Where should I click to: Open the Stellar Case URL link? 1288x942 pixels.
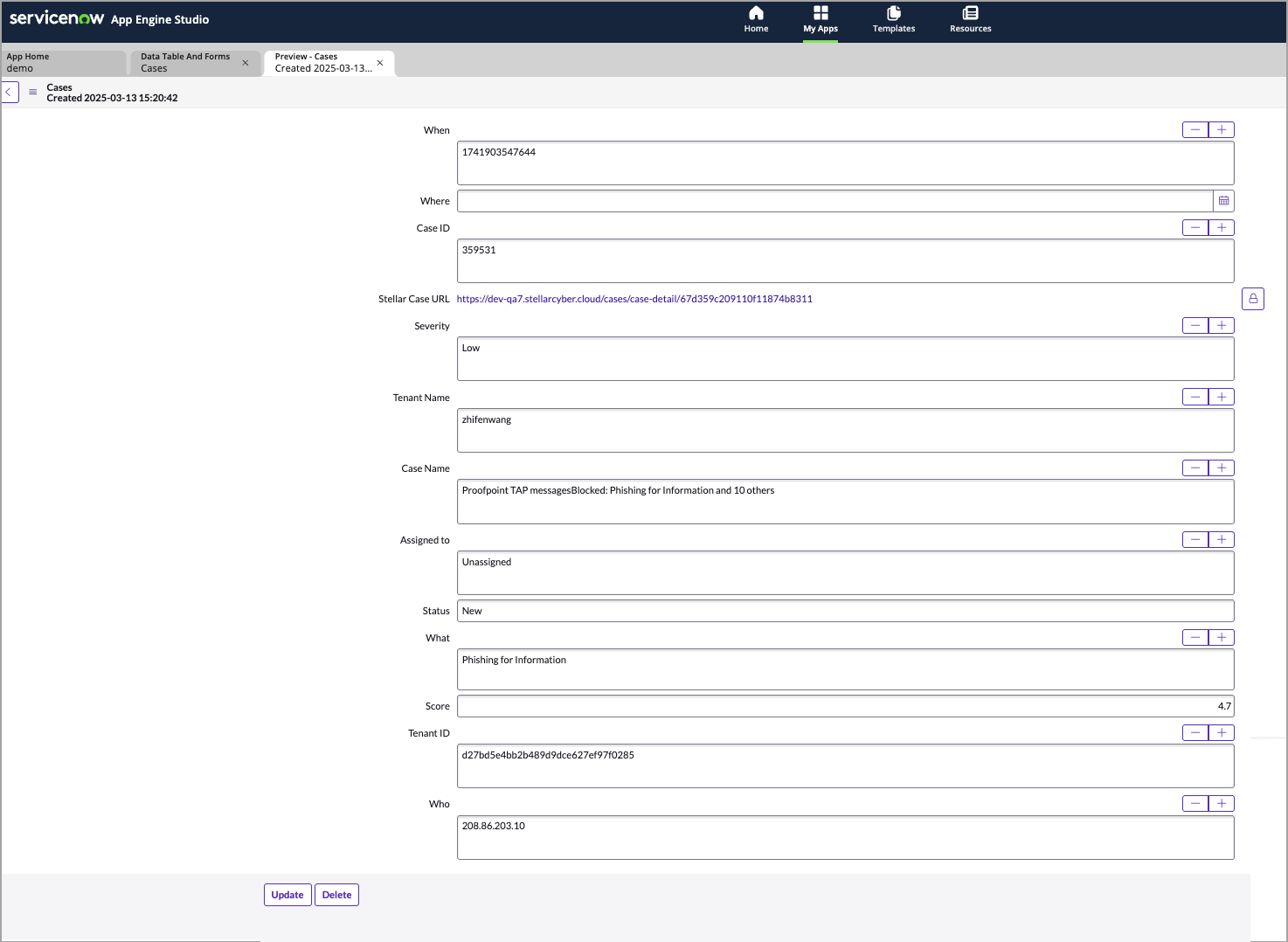[634, 299]
